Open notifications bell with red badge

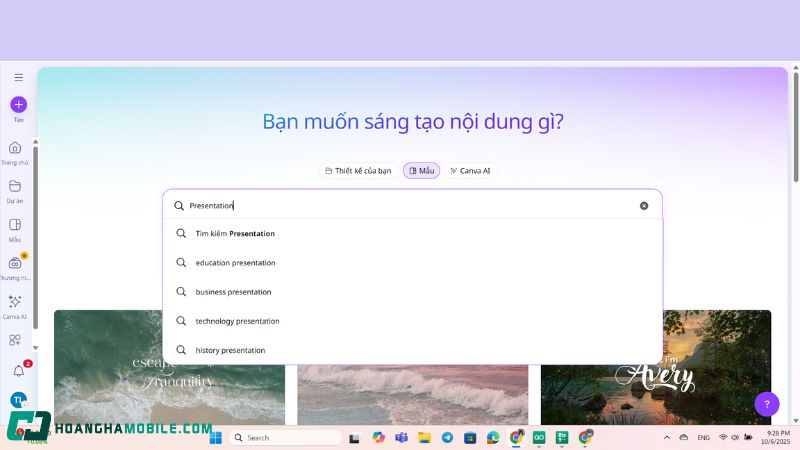click(19, 370)
